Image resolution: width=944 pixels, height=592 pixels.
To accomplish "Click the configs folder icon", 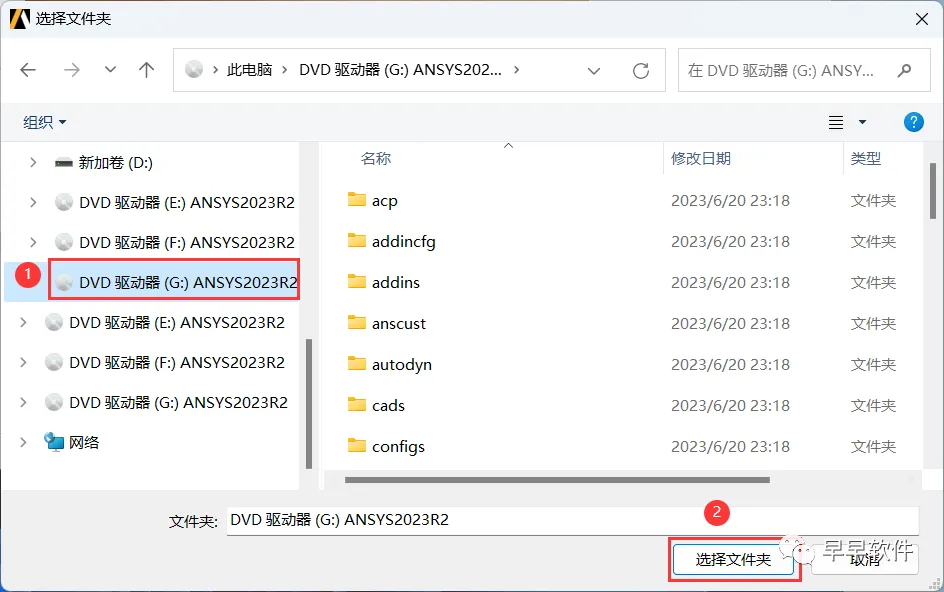I will (x=356, y=445).
